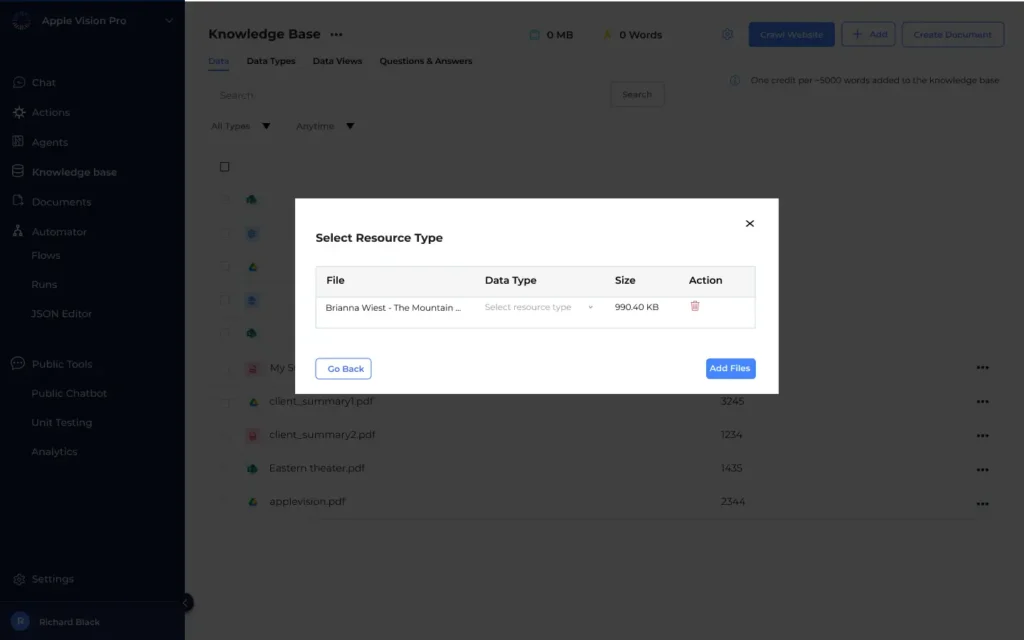
Task: Switch to the Data Views tab
Action: click(x=337, y=61)
